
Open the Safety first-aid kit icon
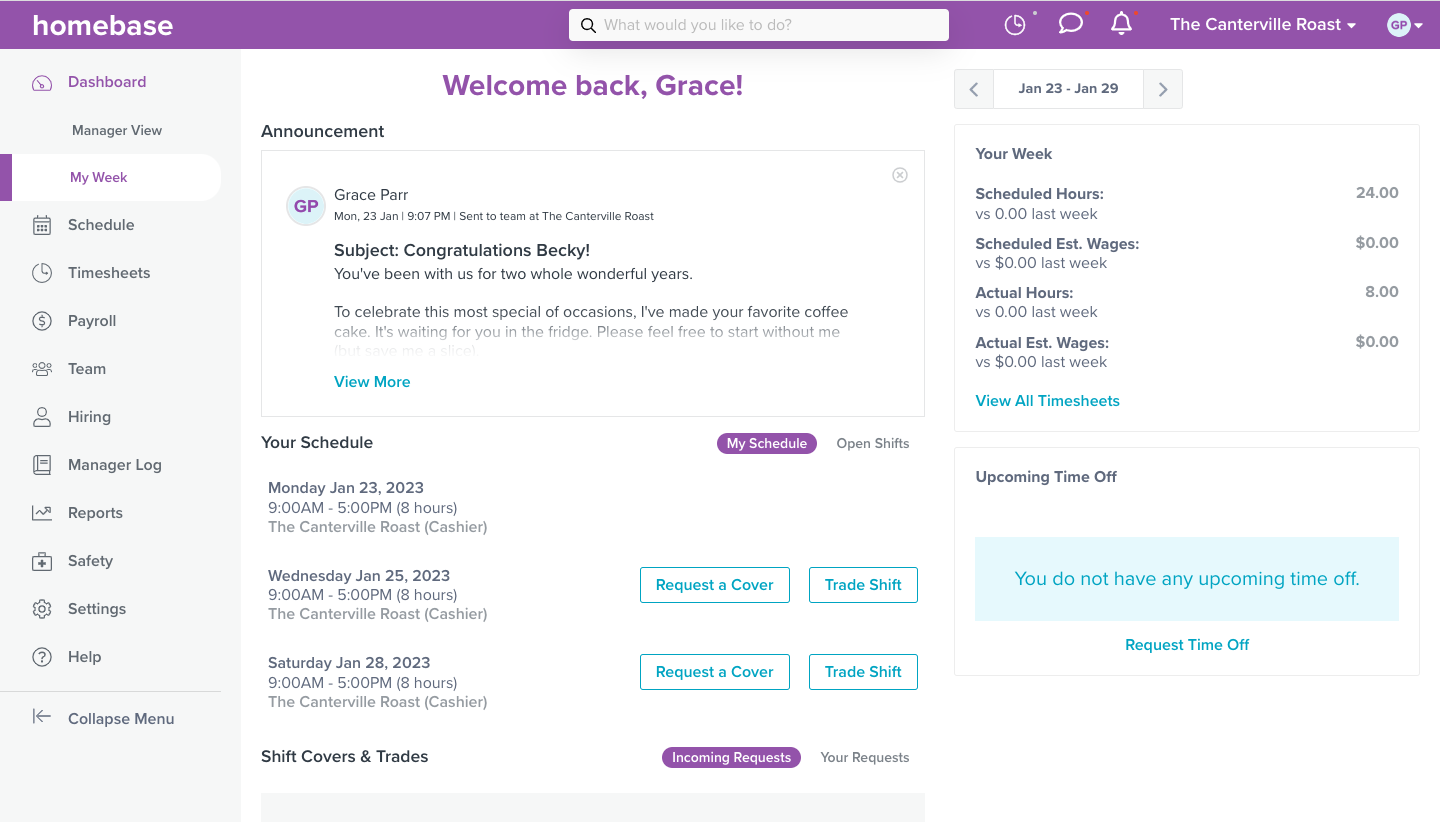(x=42, y=561)
